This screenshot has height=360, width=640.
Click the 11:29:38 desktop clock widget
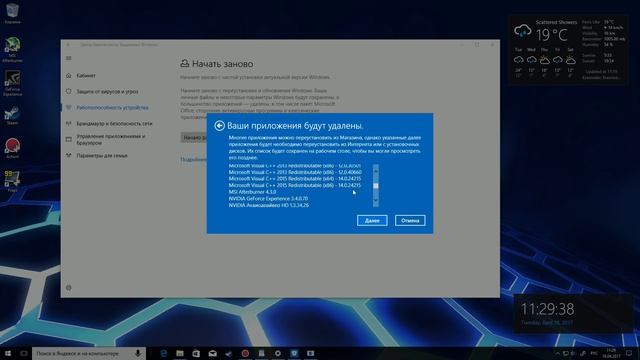[x=548, y=309]
